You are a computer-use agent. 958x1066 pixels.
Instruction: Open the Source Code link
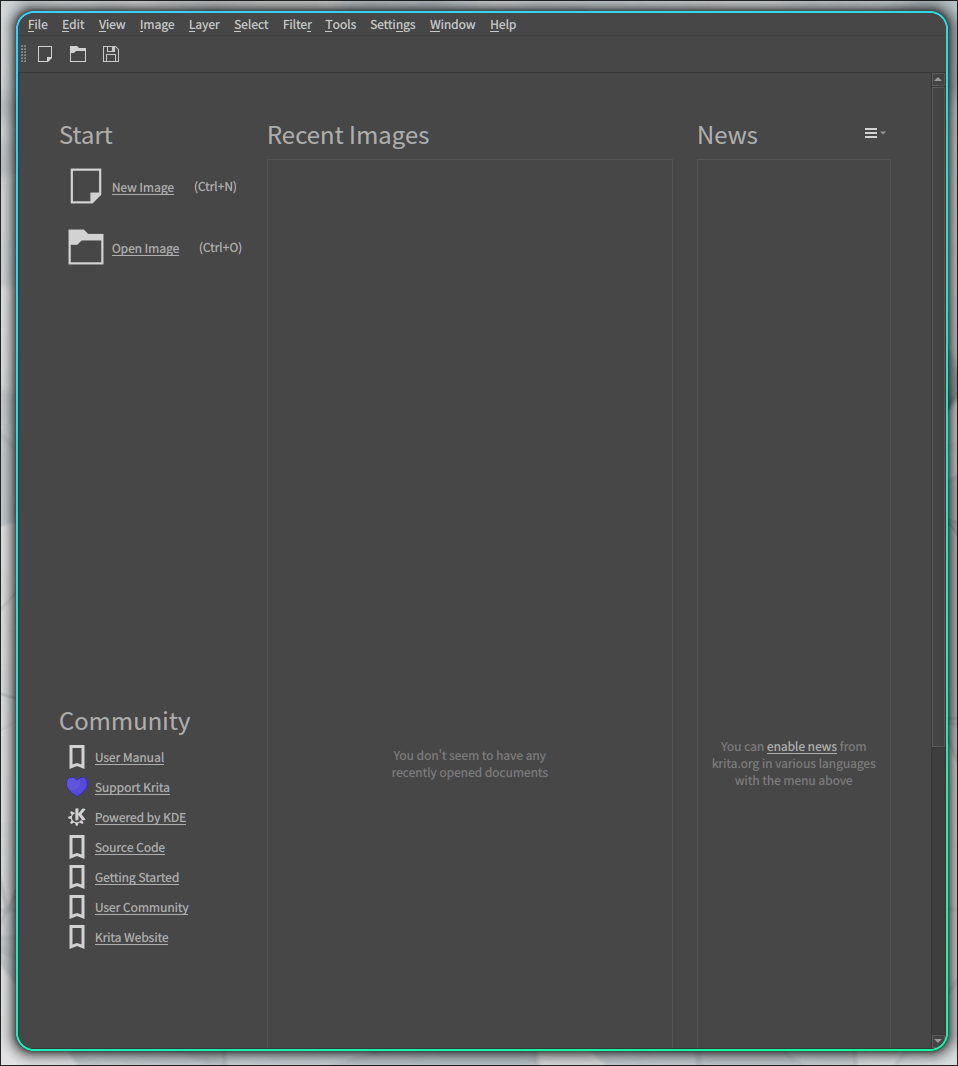(x=130, y=847)
